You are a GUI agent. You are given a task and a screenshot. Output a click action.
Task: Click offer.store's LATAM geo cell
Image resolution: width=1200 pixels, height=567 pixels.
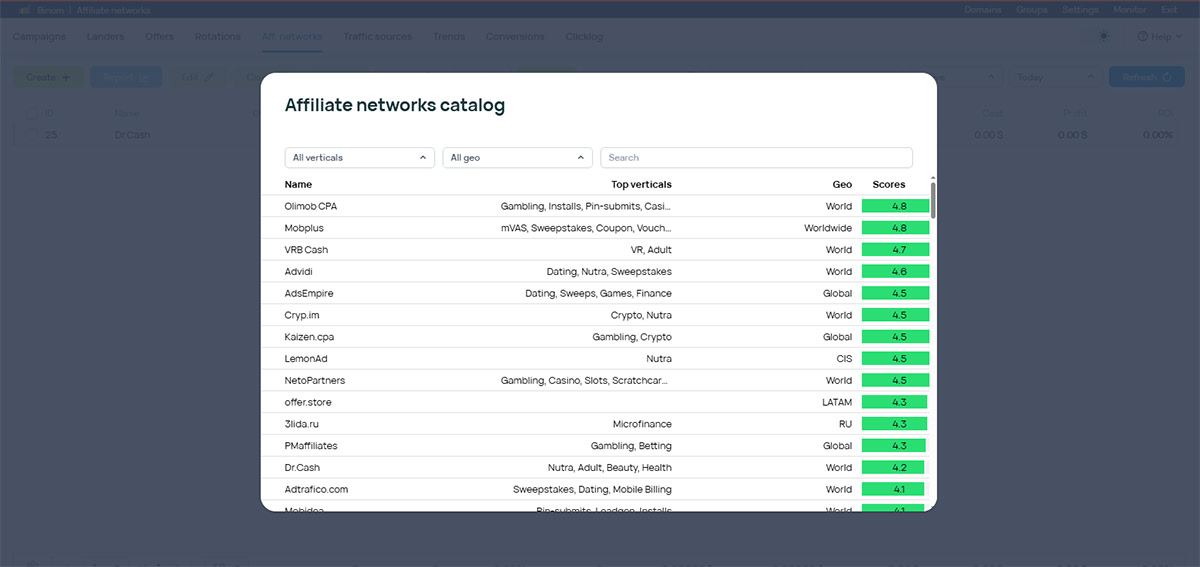pyautogui.click(x=837, y=402)
